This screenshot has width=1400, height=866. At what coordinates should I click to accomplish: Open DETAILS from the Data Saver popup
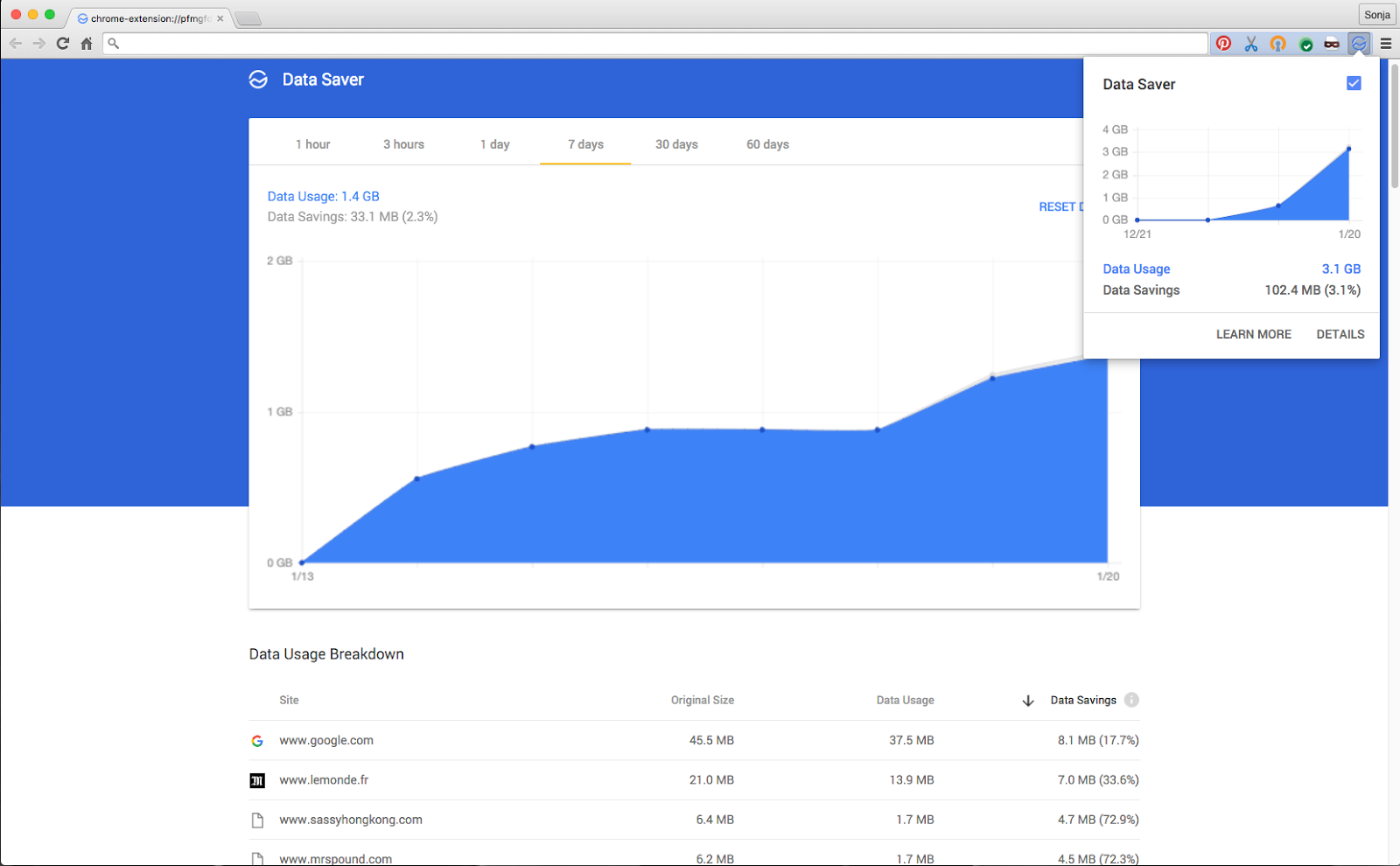pyautogui.click(x=1340, y=333)
